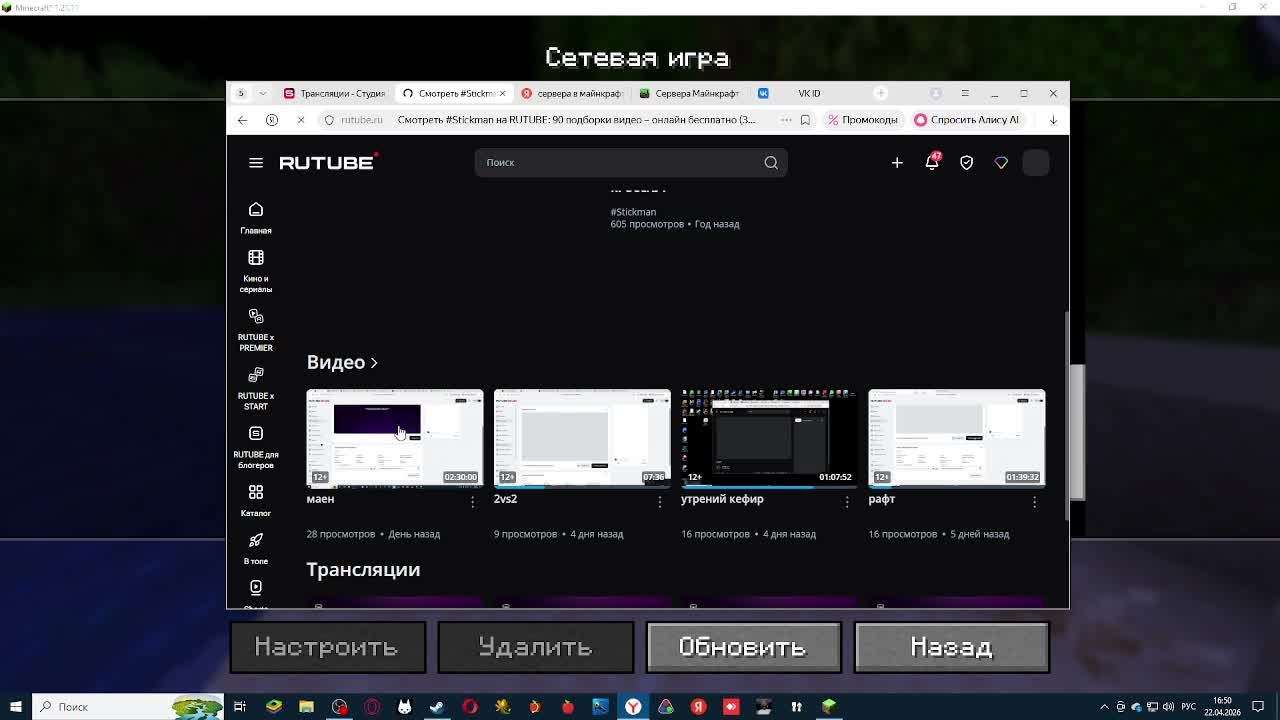This screenshot has height=720, width=1280.
Task: Open more options for video рафт
Action: (1035, 502)
